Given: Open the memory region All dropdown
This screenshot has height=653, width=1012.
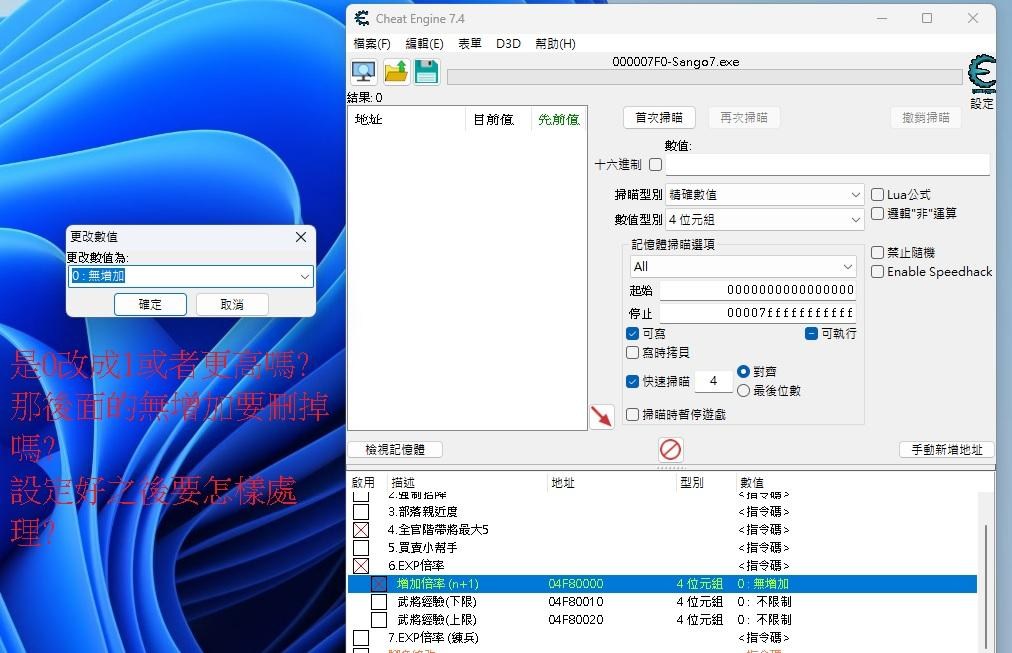Looking at the screenshot, I should pyautogui.click(x=743, y=266).
